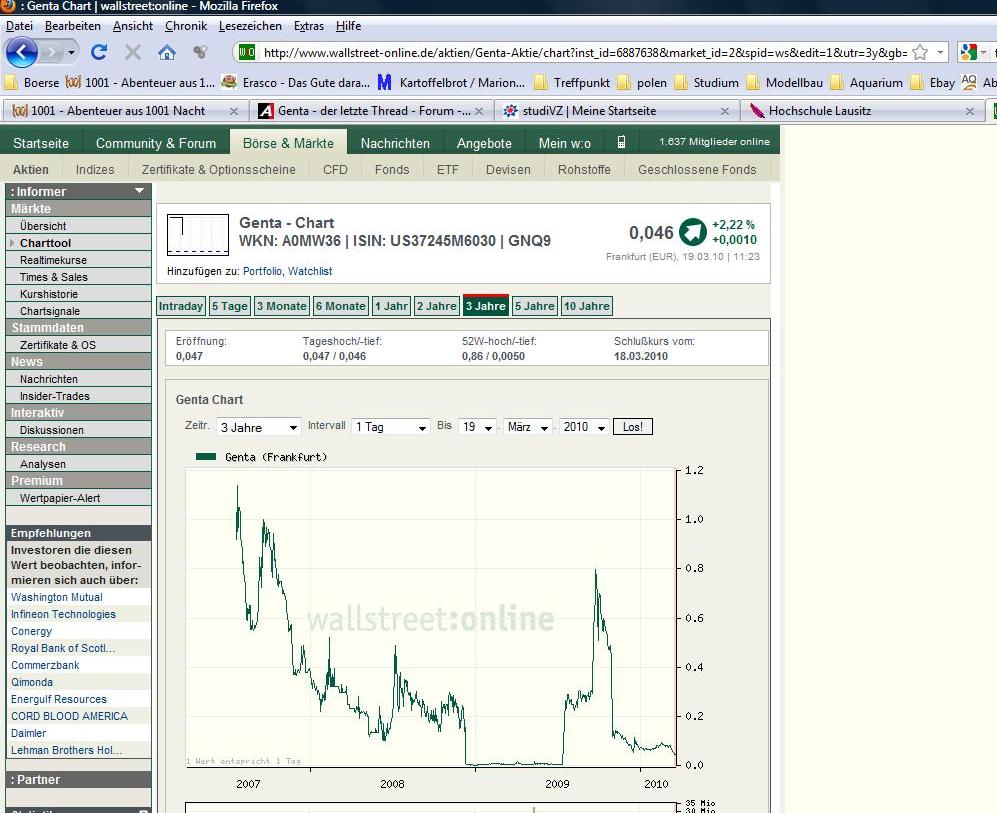Switch chart to the 1 Jahr range
This screenshot has width=997, height=813.
click(x=391, y=306)
